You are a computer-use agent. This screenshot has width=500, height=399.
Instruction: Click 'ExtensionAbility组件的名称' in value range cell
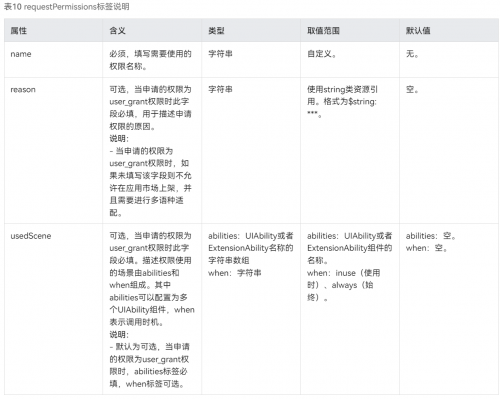pos(349,254)
